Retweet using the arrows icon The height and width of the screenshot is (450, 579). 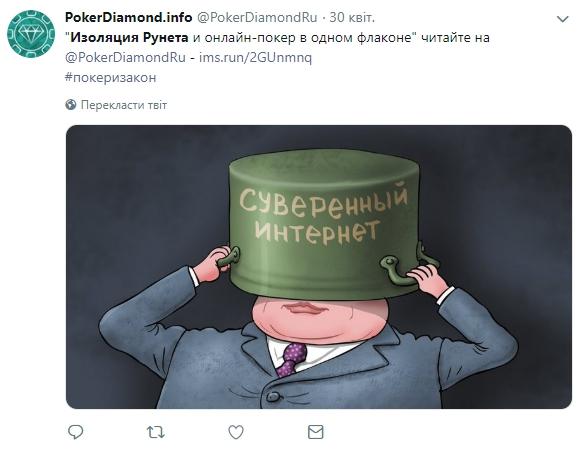tap(156, 432)
